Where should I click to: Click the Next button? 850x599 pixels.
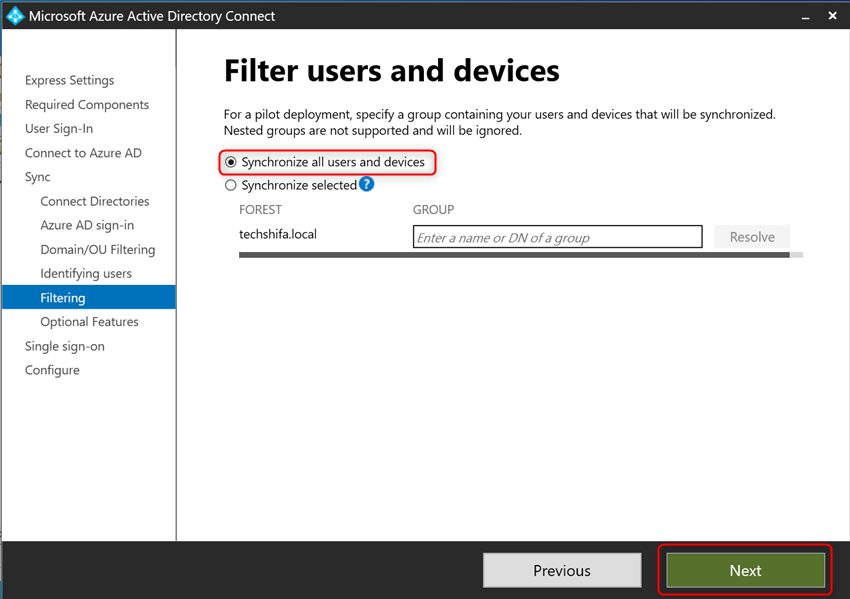(744, 570)
